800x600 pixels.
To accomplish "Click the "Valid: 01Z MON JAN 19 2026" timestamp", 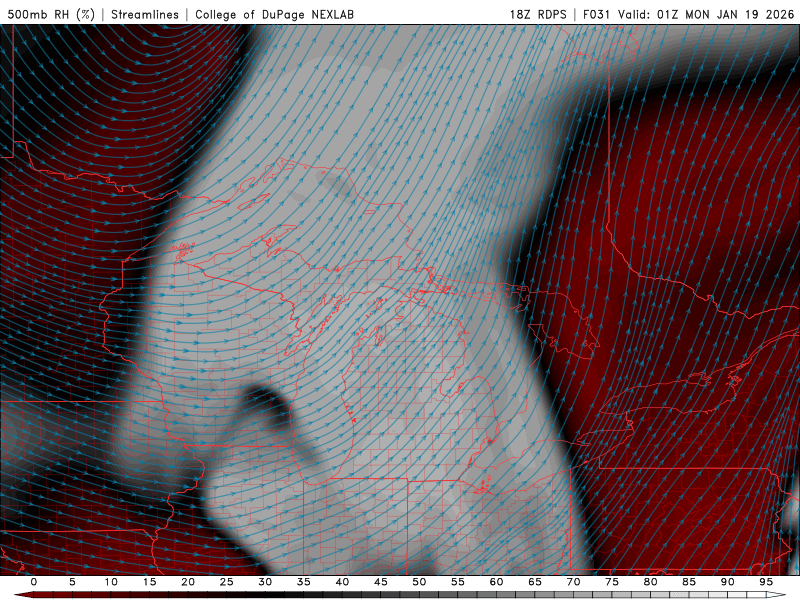I will click(x=706, y=14).
